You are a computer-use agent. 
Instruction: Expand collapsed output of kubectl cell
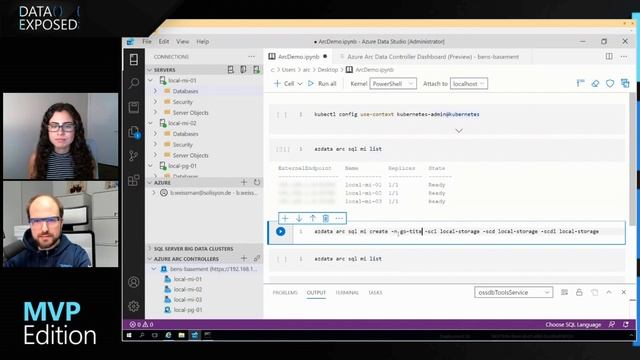459,131
